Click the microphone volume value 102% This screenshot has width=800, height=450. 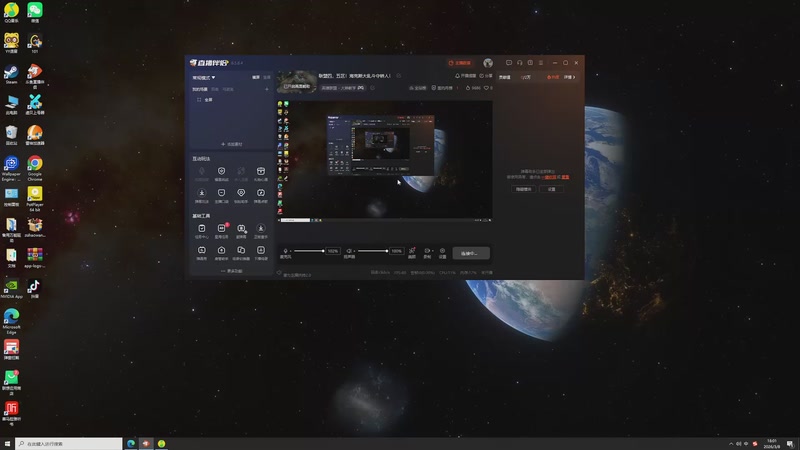point(333,251)
